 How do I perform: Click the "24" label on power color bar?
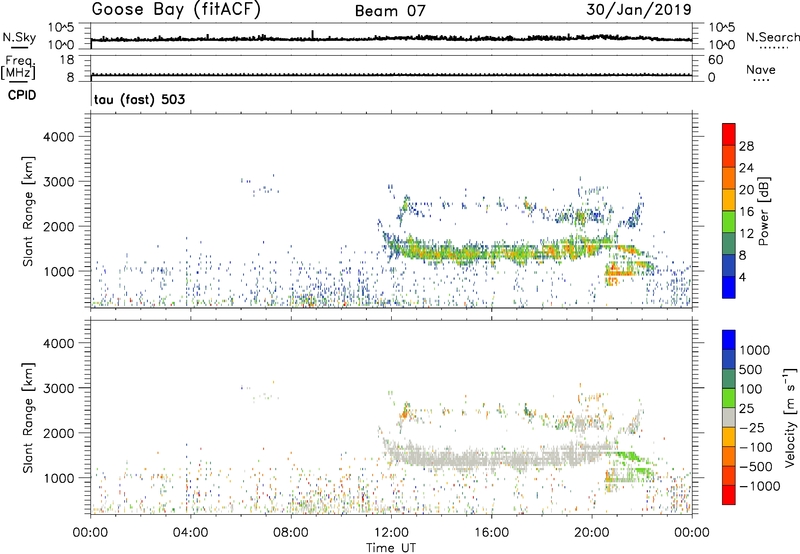746,168
